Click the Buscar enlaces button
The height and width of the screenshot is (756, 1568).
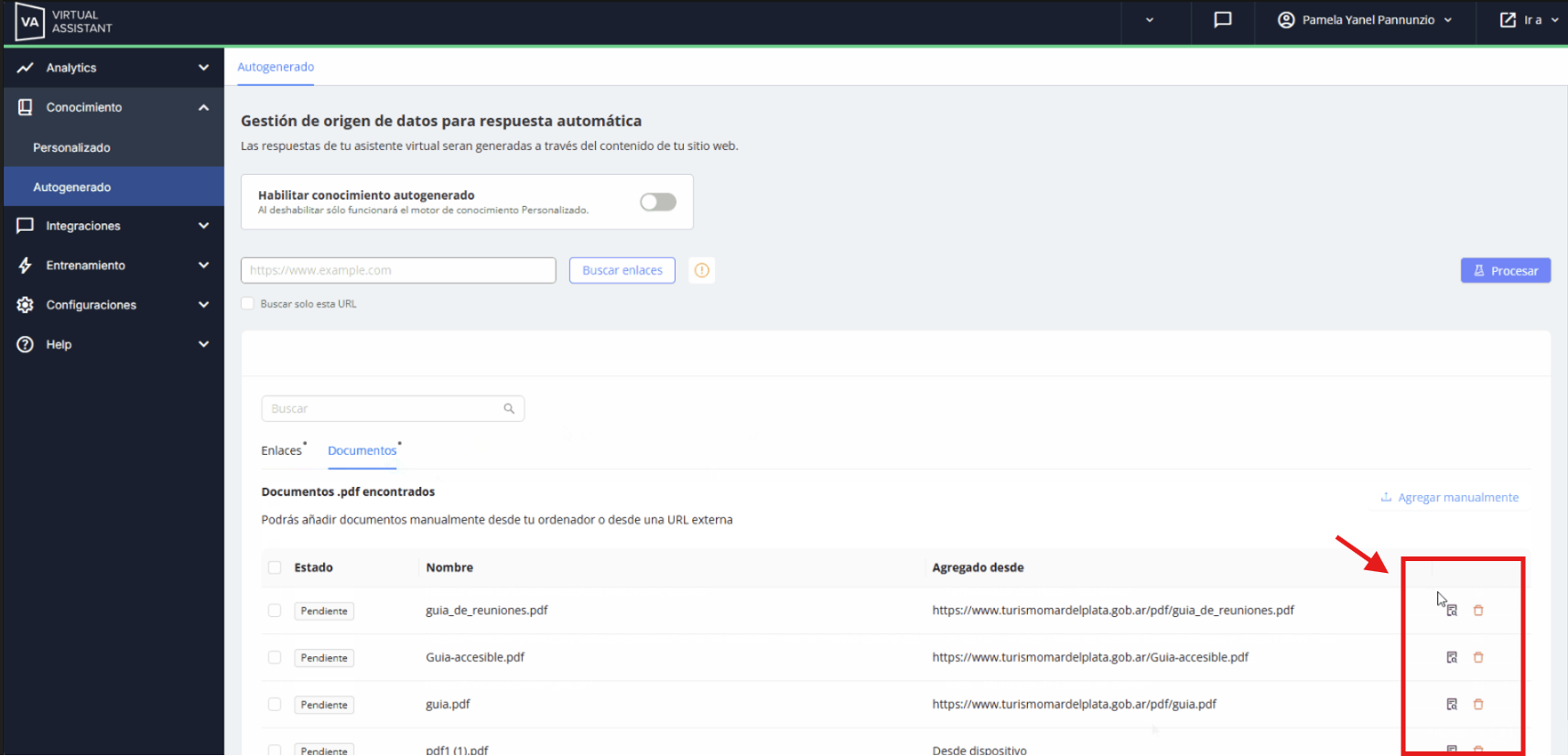click(x=622, y=270)
